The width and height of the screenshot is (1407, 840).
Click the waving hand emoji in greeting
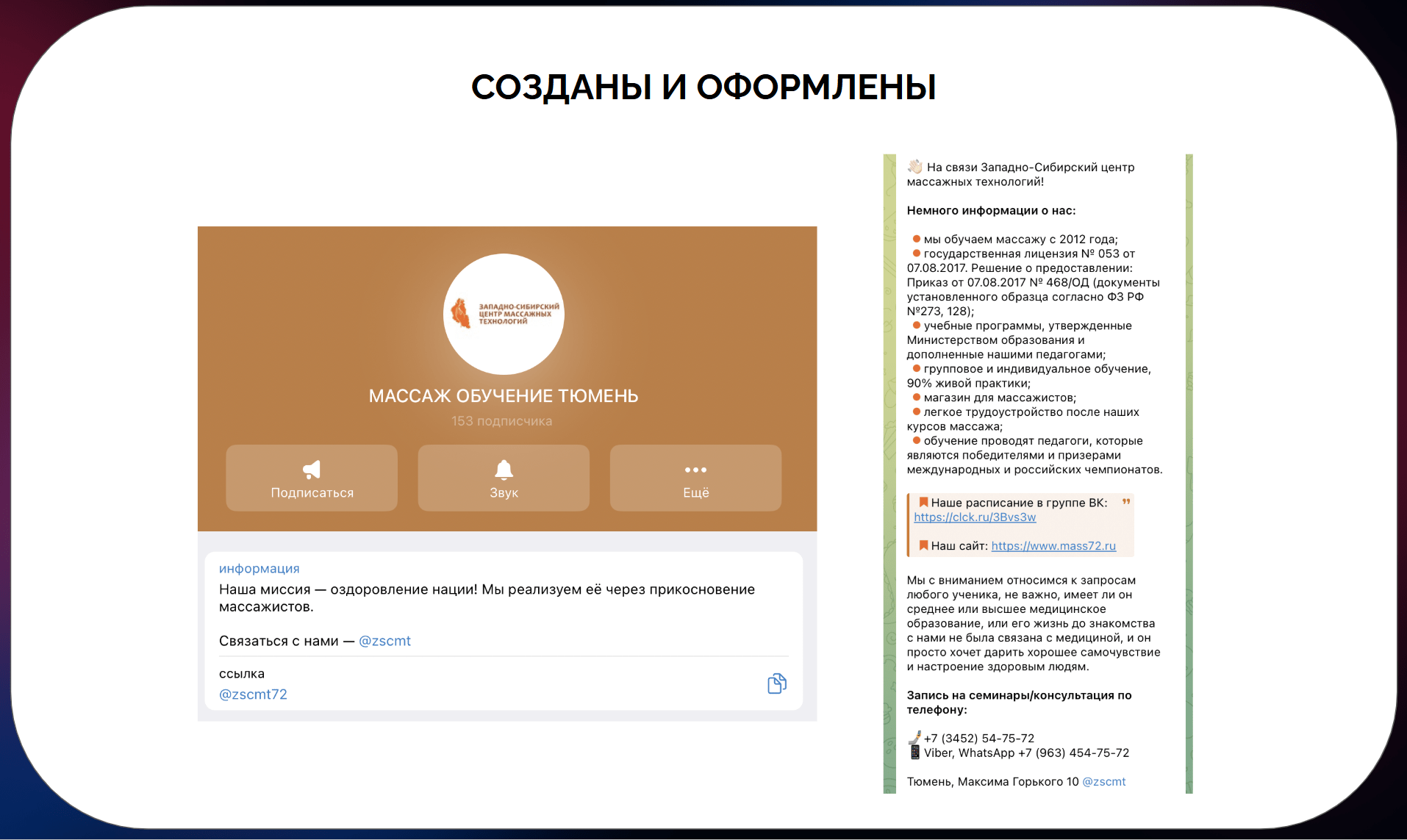914,167
